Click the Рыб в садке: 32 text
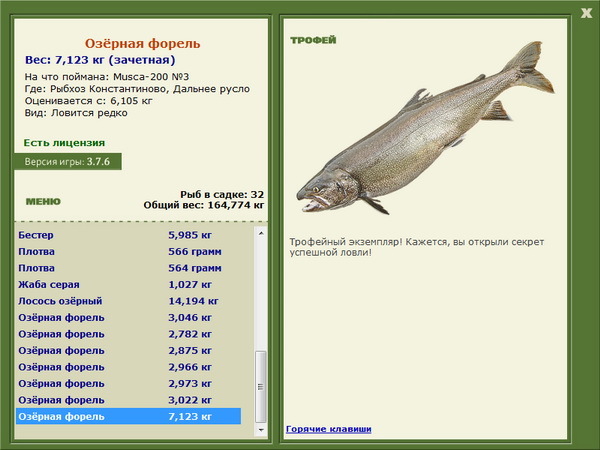The height and width of the screenshot is (450, 600). point(222,194)
